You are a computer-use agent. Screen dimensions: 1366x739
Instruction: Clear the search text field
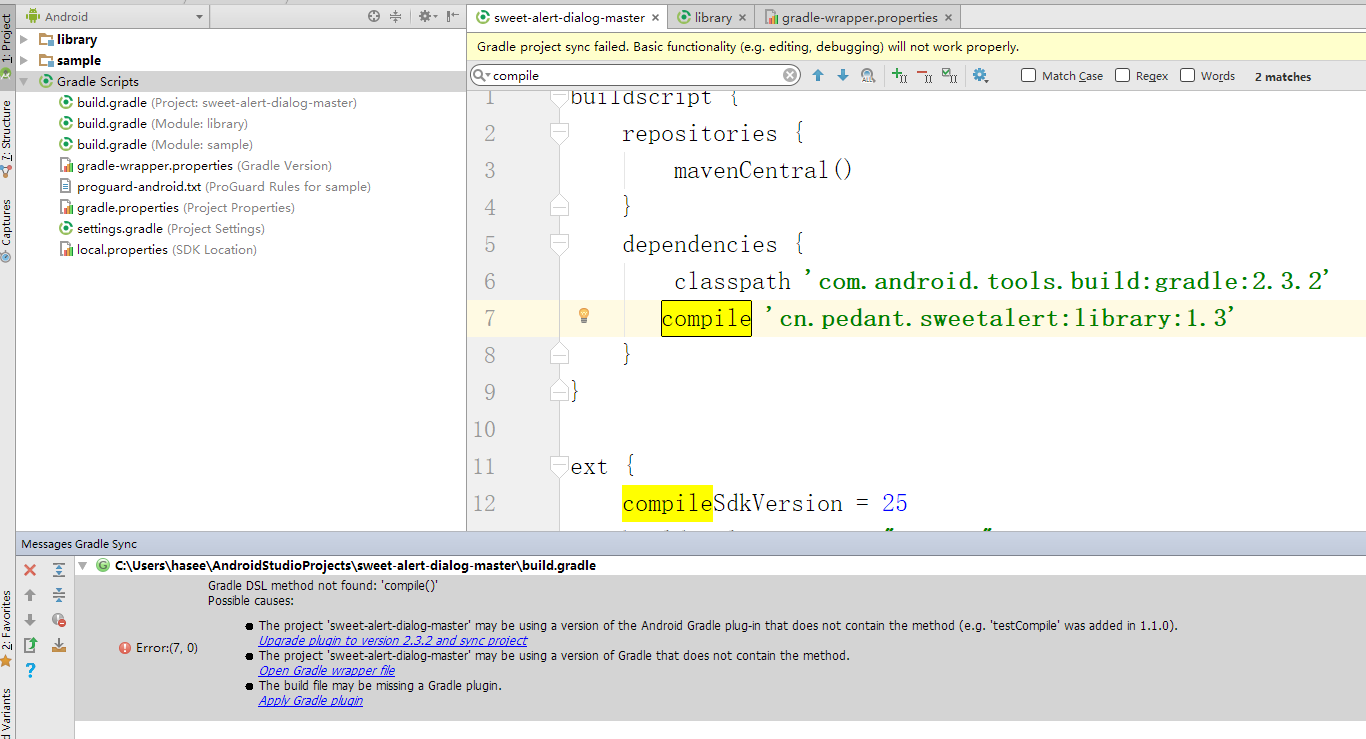(790, 75)
